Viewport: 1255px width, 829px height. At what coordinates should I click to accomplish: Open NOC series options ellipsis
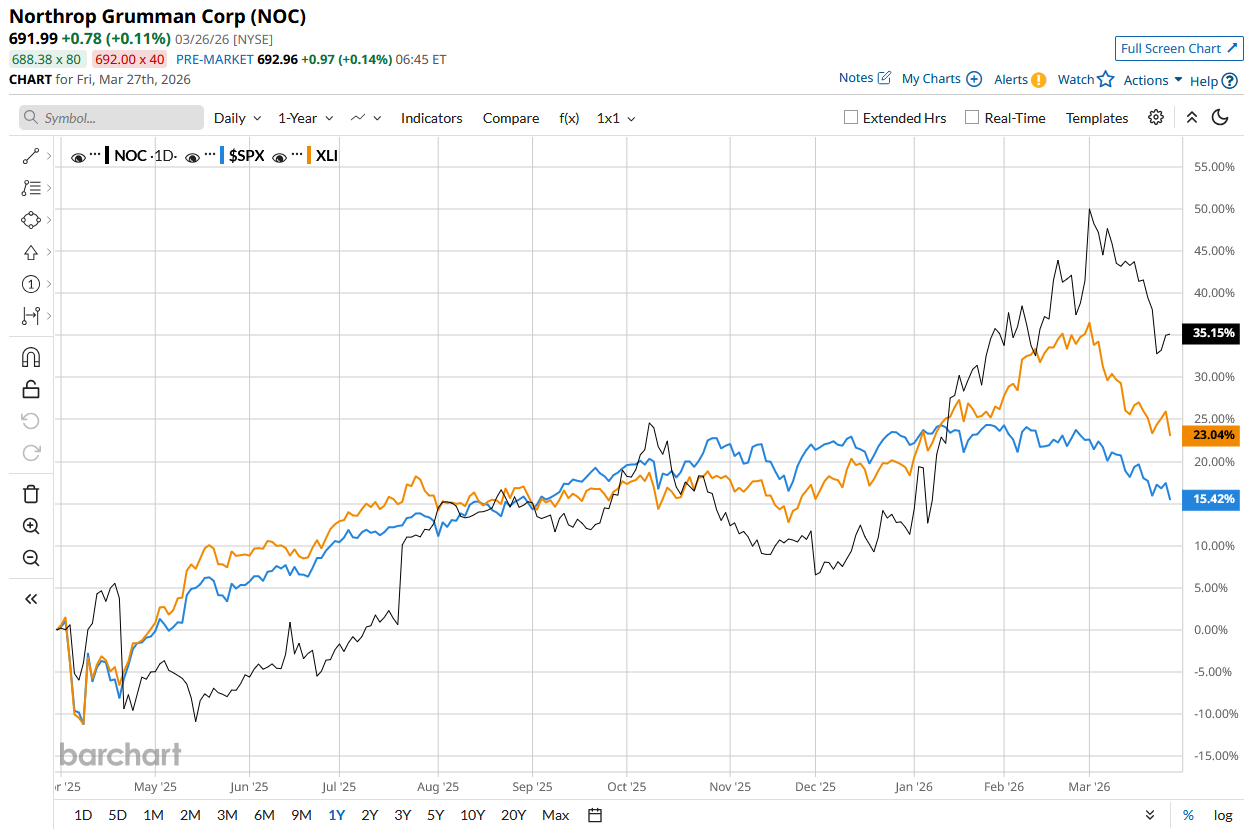pyautogui.click(x=95, y=156)
